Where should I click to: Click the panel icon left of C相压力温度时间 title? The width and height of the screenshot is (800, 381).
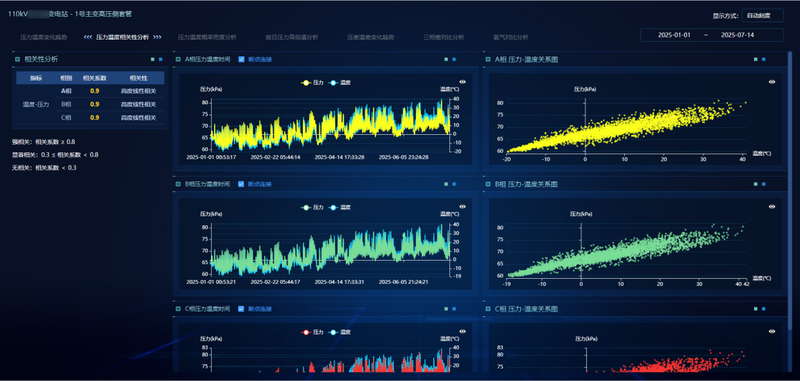[x=178, y=309]
